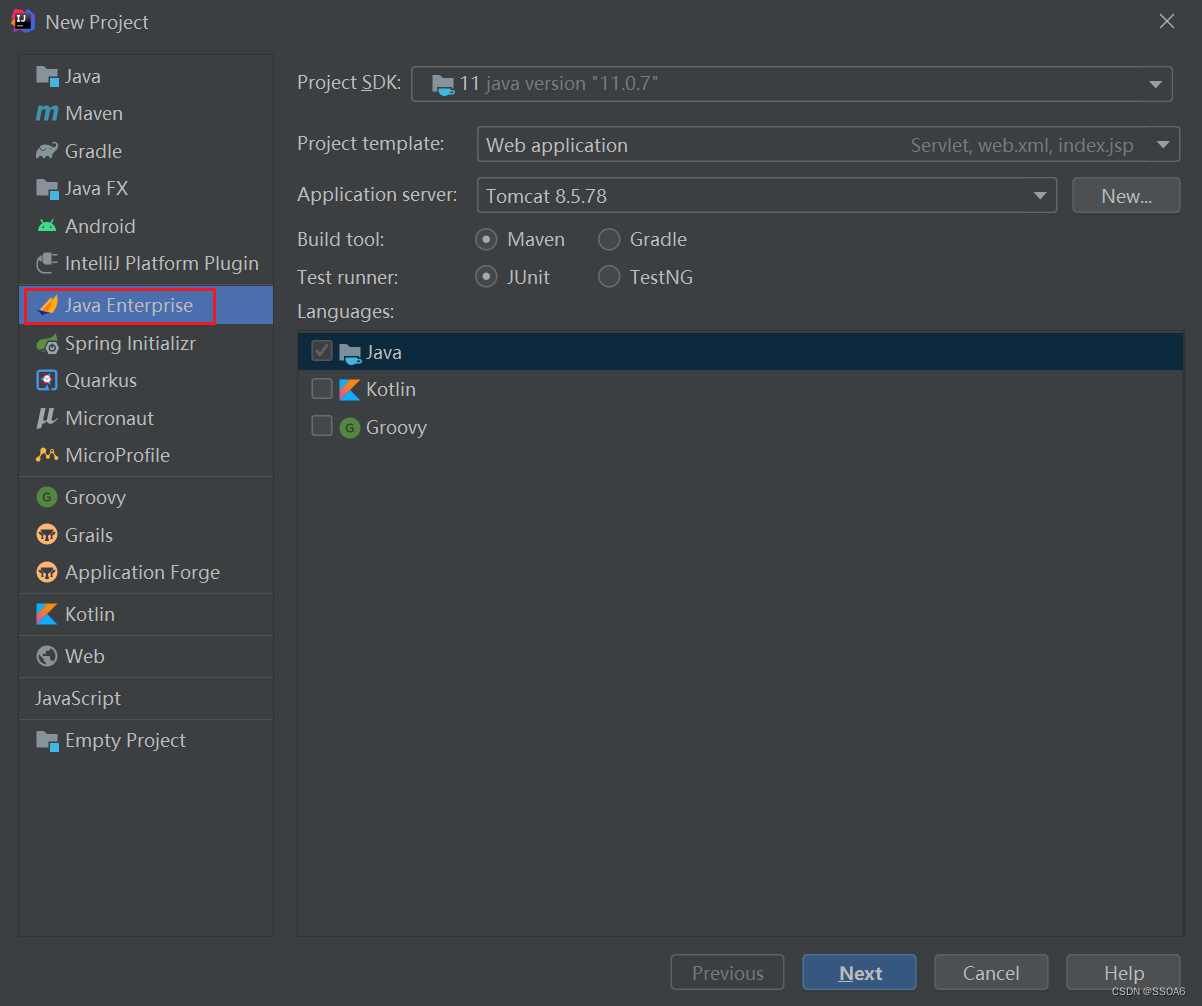
Task: Click 'IntelliJ Platform Plugin' label
Action: [162, 263]
